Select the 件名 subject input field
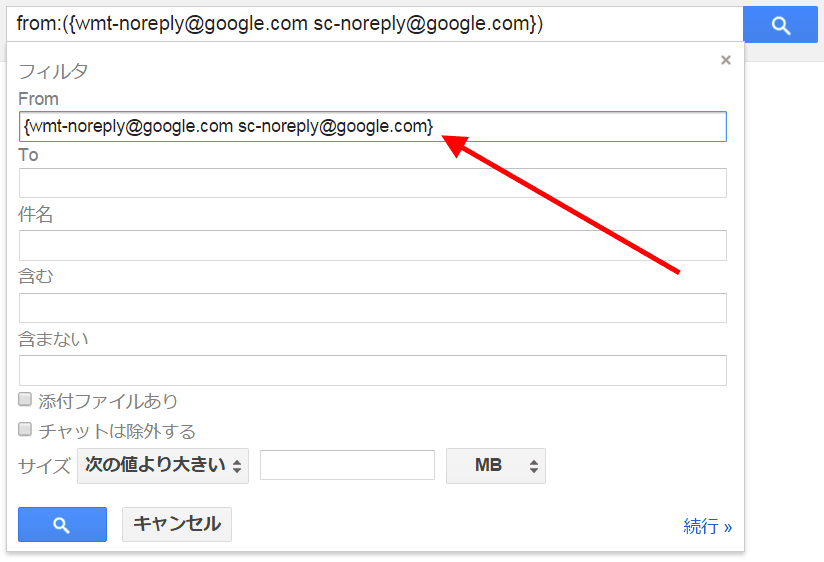824x562 pixels. coord(372,245)
